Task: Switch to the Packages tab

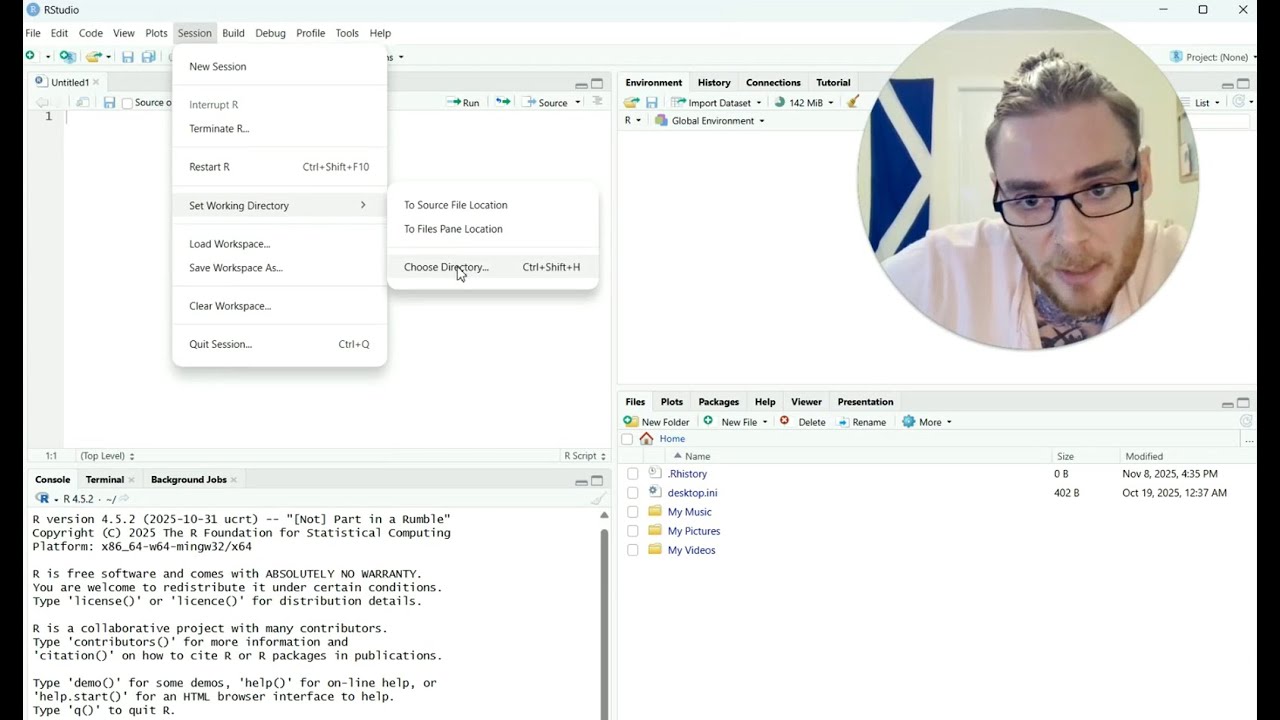Action: [718, 402]
